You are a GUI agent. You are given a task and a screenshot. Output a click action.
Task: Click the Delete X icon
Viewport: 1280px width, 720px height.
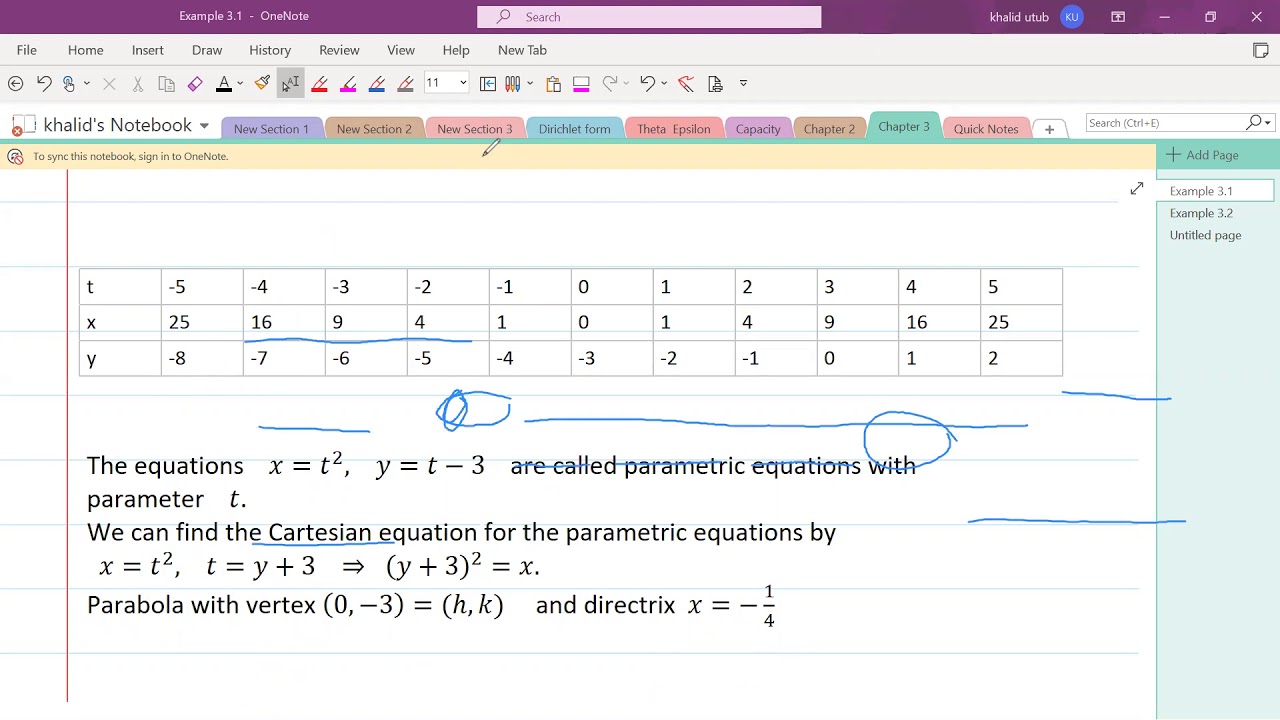[x=110, y=84]
